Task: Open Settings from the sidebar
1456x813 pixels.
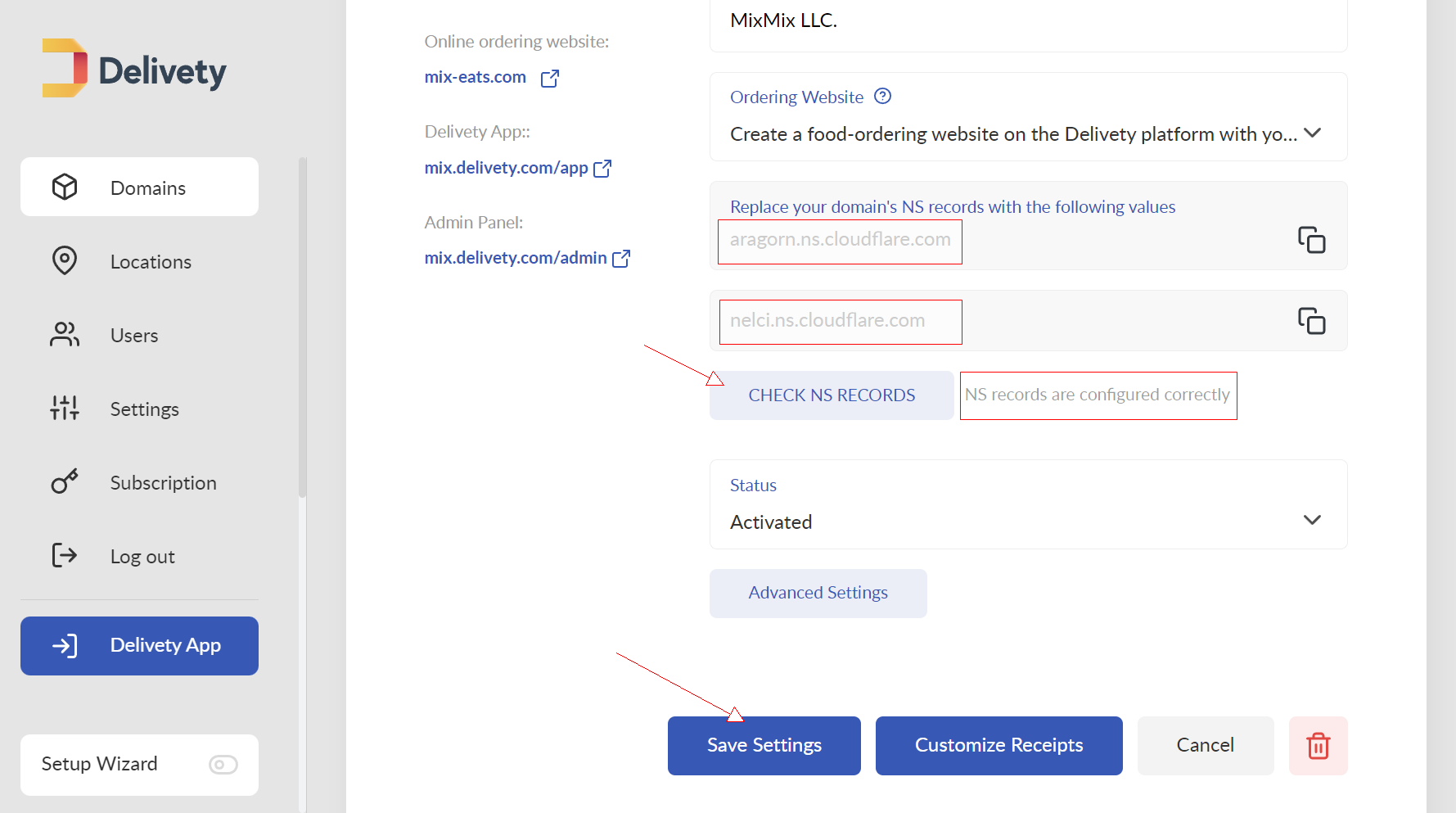Action: point(139,409)
